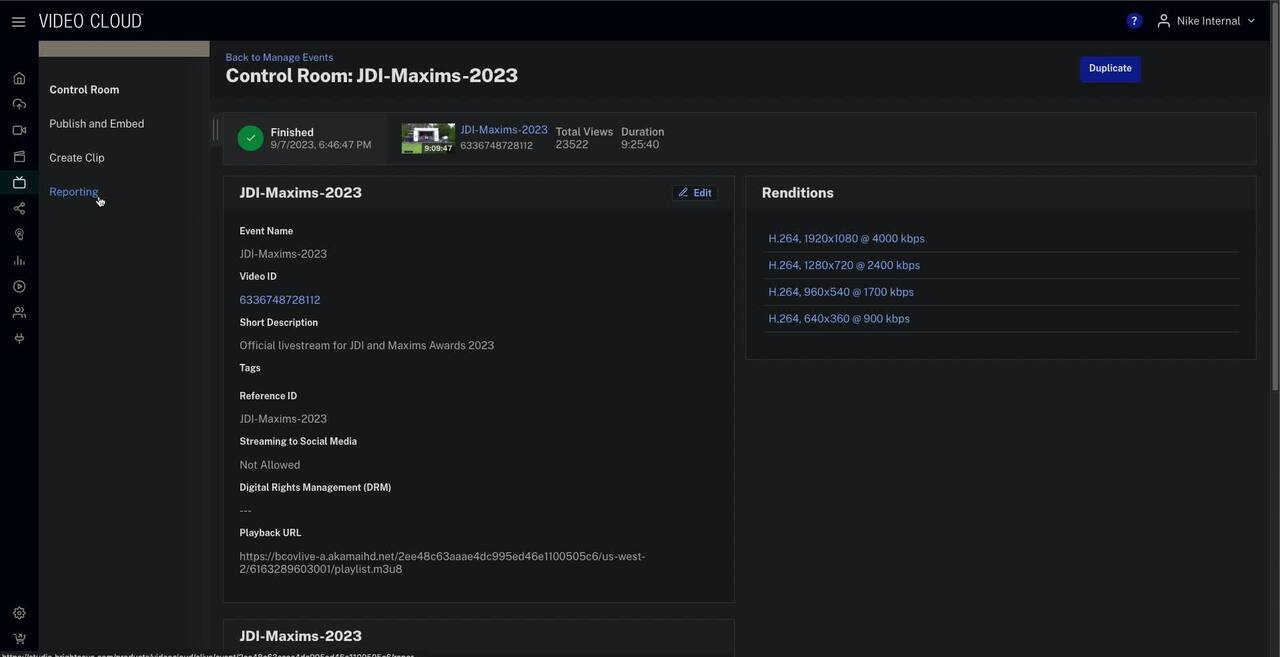Click the Video Cloud logo
The width and height of the screenshot is (1280, 657).
(x=91, y=21)
